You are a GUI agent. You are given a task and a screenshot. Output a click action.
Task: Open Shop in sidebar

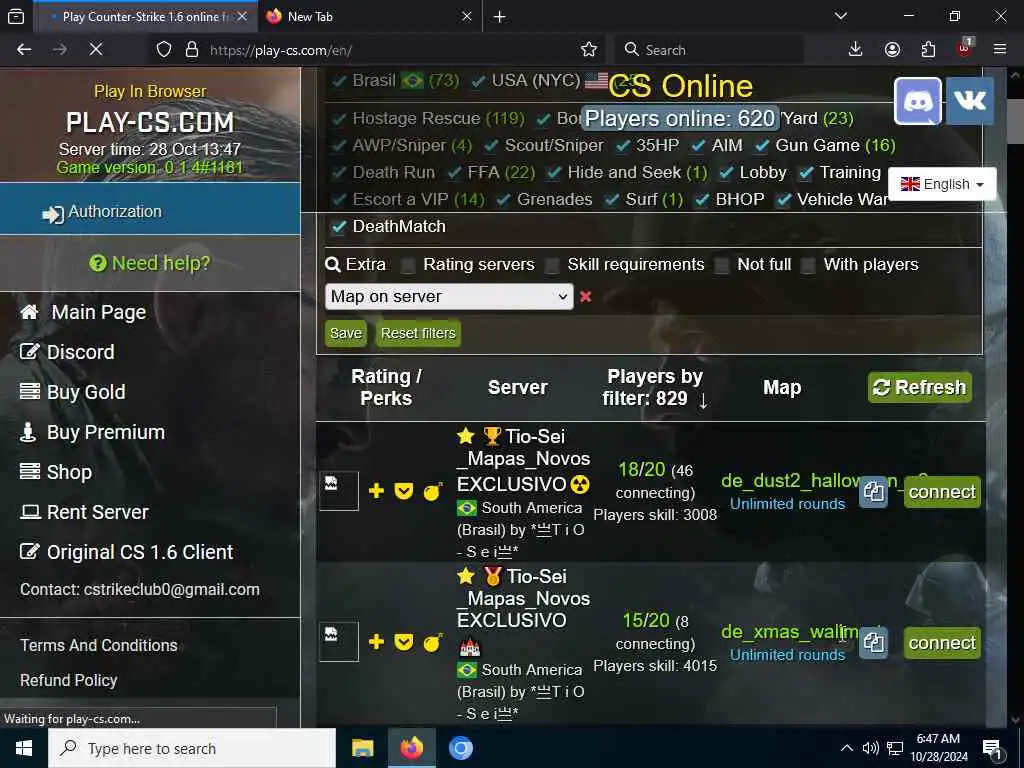click(x=69, y=472)
